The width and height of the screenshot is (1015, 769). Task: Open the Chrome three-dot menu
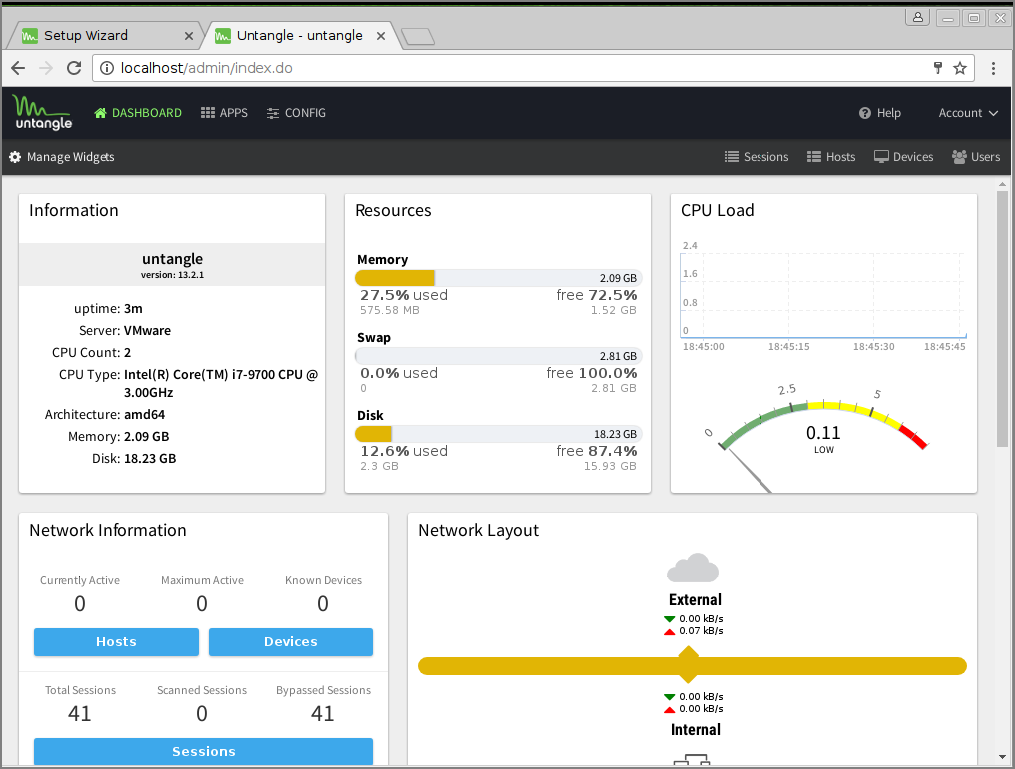[x=994, y=68]
